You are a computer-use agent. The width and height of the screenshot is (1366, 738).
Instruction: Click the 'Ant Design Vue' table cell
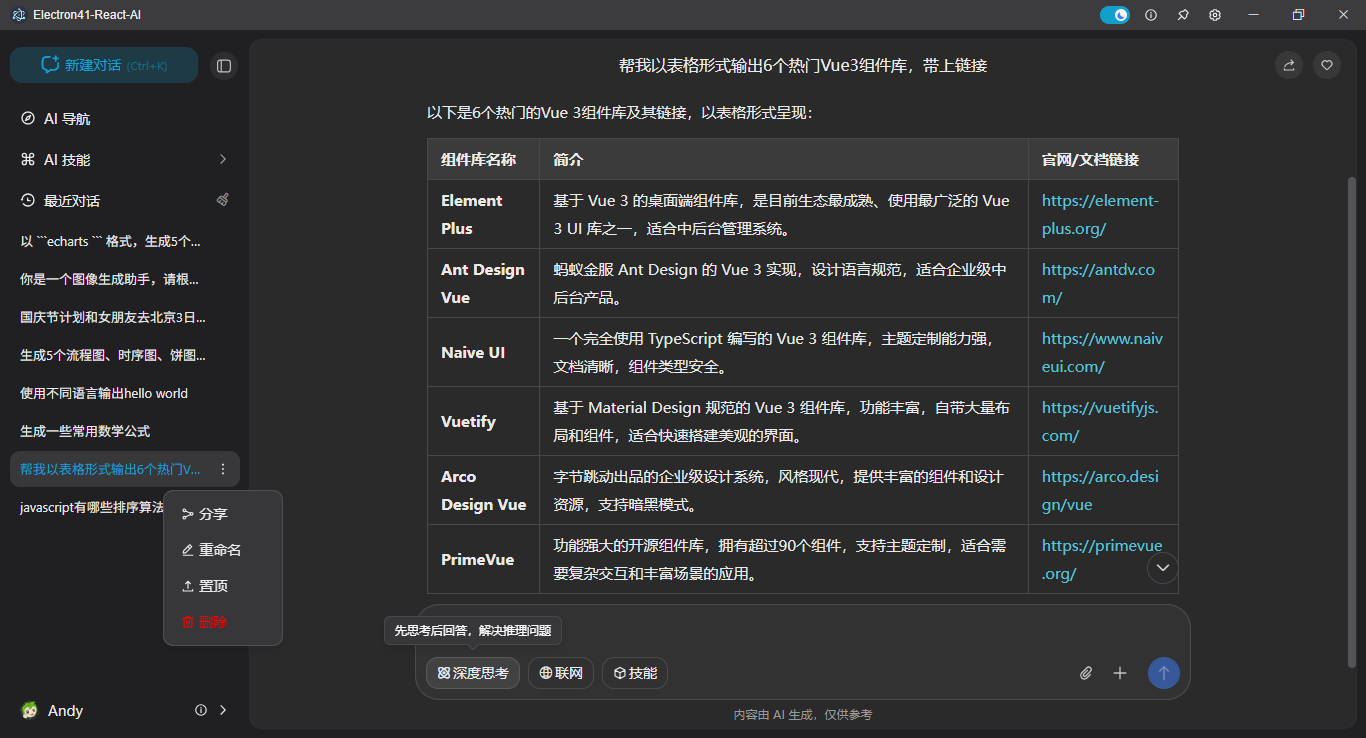[x=484, y=283]
